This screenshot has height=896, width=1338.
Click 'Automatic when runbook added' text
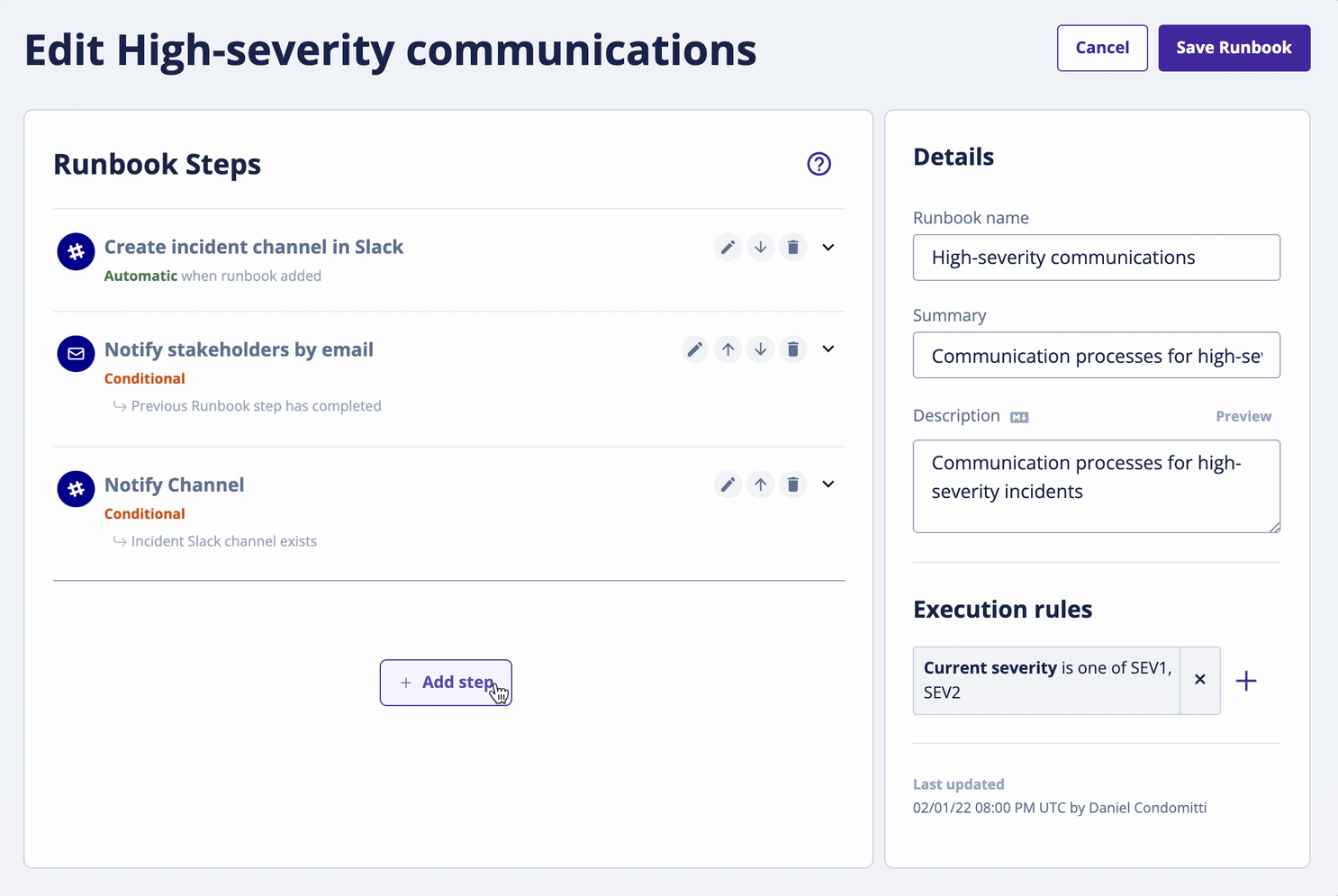(x=212, y=276)
